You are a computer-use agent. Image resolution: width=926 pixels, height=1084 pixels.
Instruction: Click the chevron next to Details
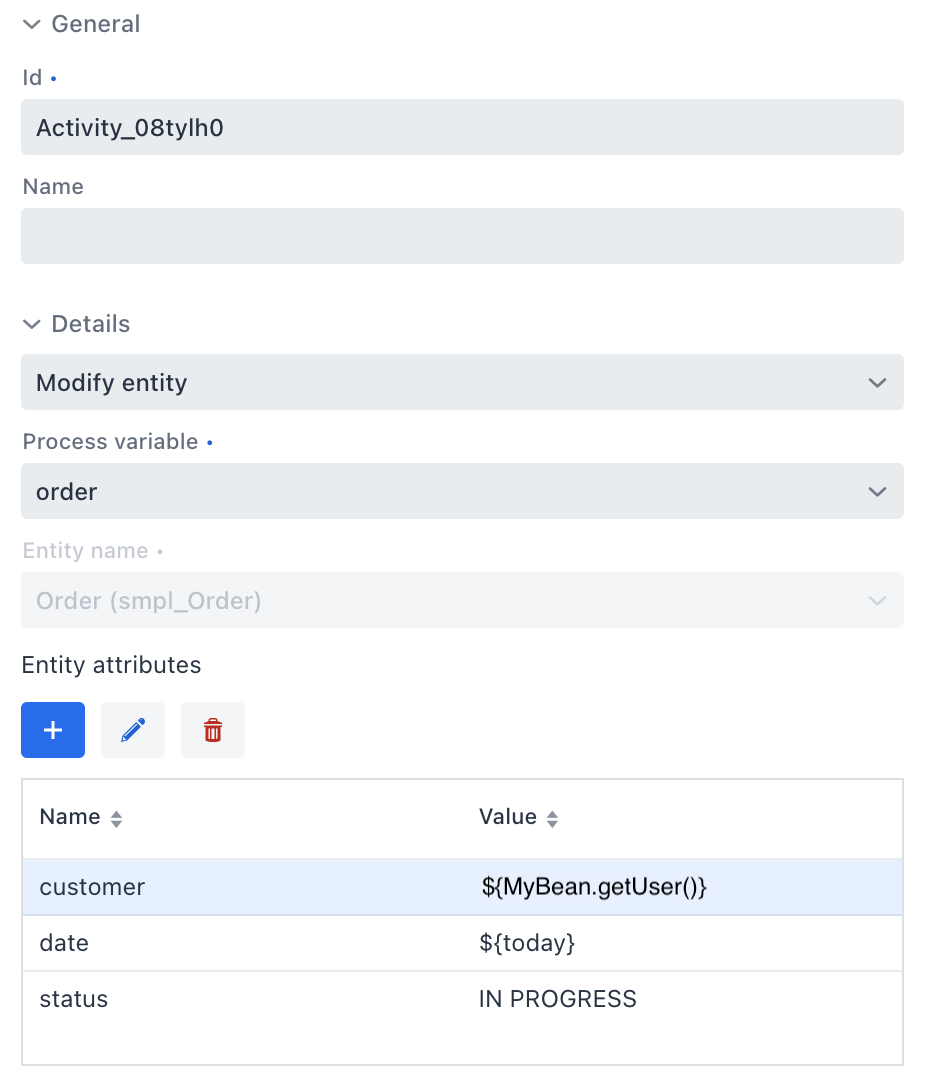click(x=31, y=324)
